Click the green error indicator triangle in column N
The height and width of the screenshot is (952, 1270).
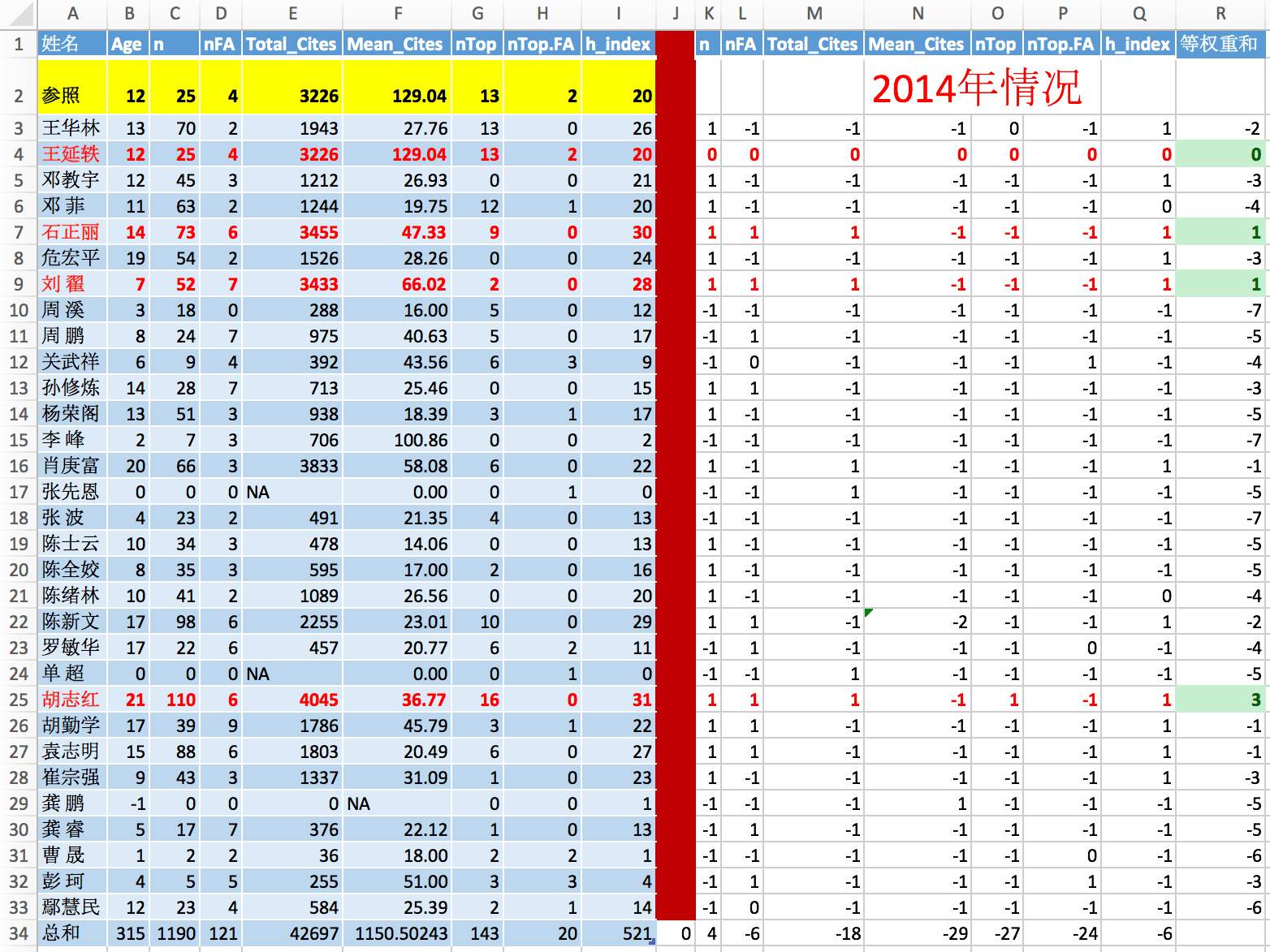(x=869, y=612)
